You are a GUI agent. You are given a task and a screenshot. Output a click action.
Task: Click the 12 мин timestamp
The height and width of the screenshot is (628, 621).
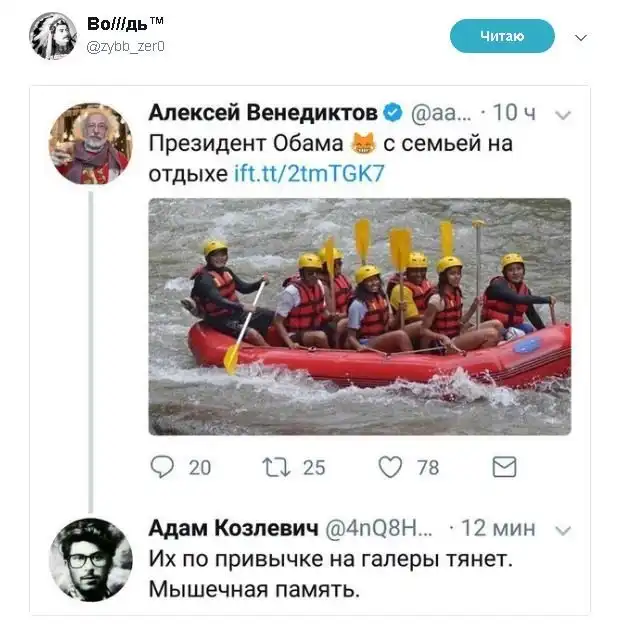pyautogui.click(x=498, y=528)
